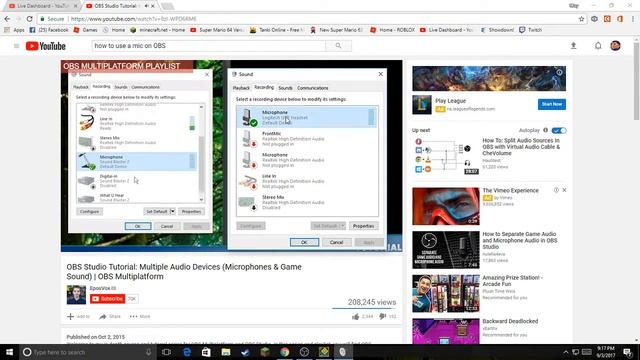The width and height of the screenshot is (640, 360).
Task: Dislike the video with thumbs down
Action: (382, 316)
